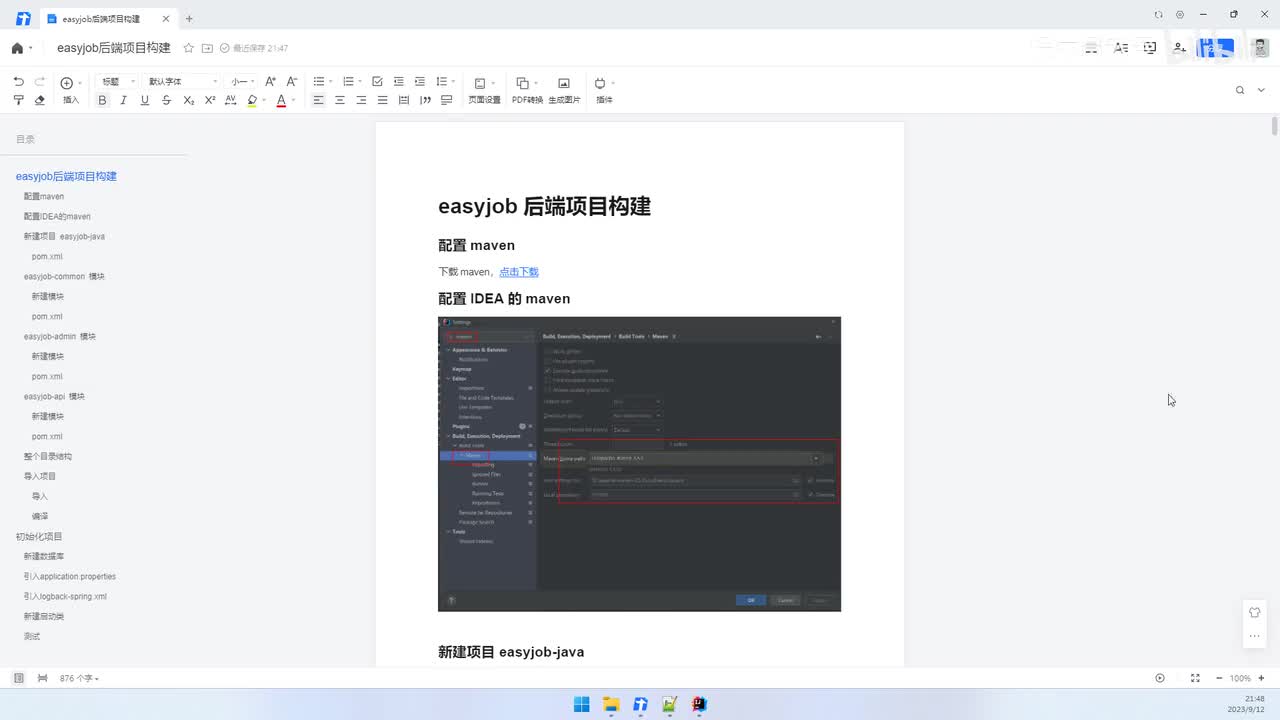Viewport: 1280px width, 720px height.
Task: Toggle superscript formatting
Action: [210, 100]
